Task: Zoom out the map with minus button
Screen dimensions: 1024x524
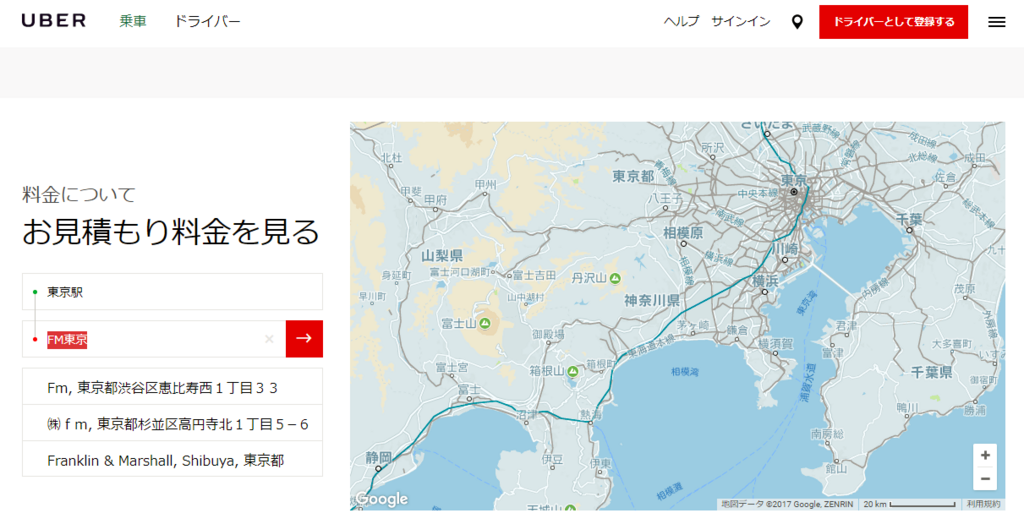Action: point(985,479)
